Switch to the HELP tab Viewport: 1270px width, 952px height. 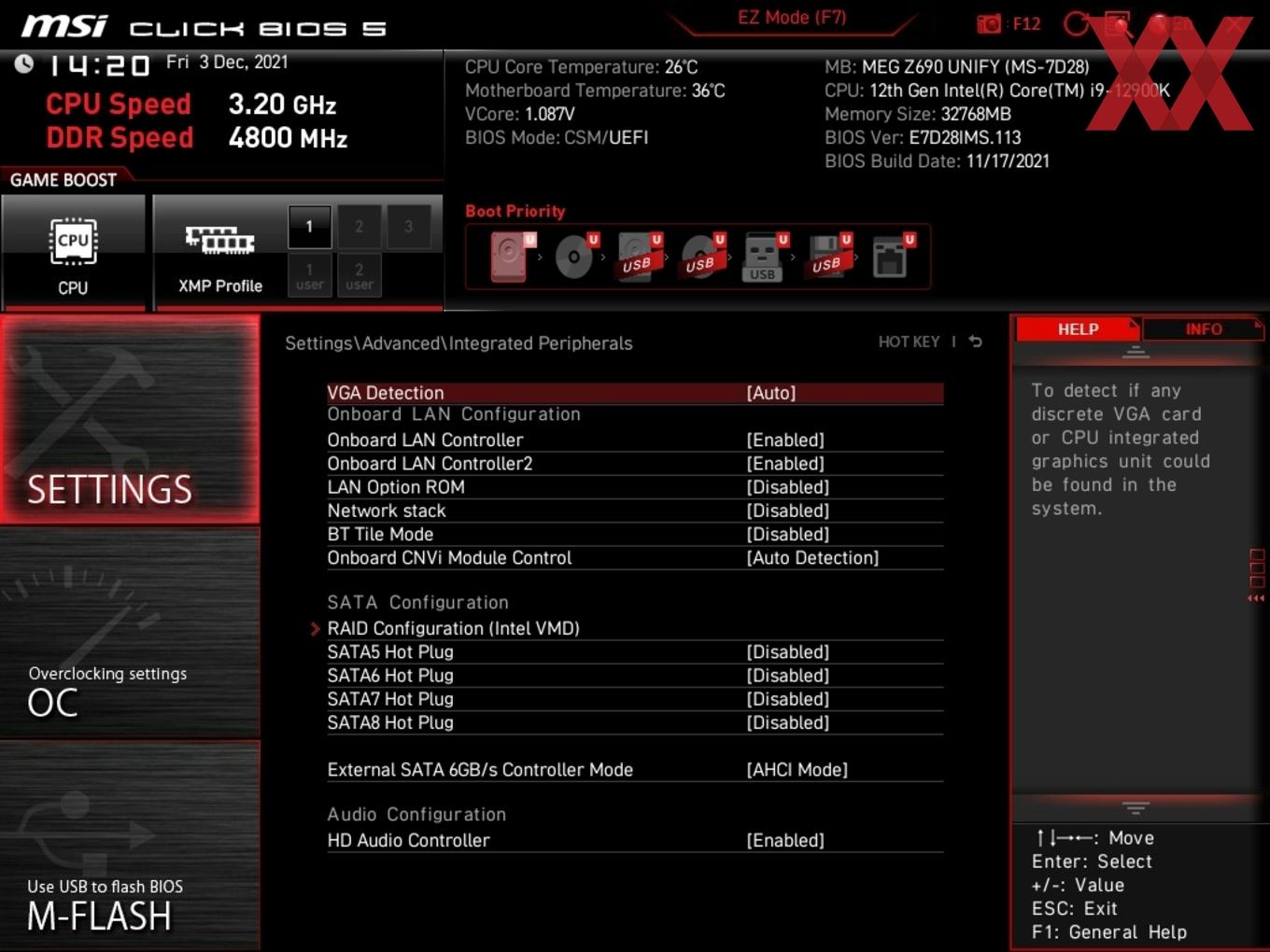[x=1078, y=329]
